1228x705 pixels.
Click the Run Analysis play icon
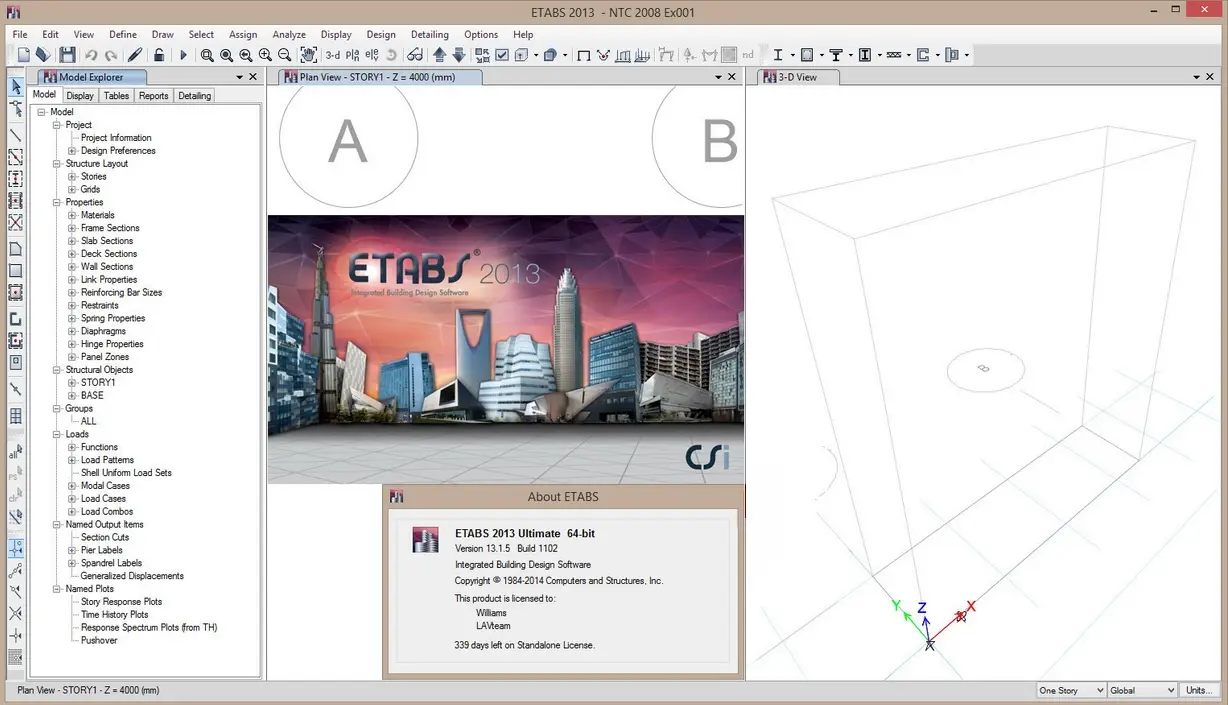[183, 55]
